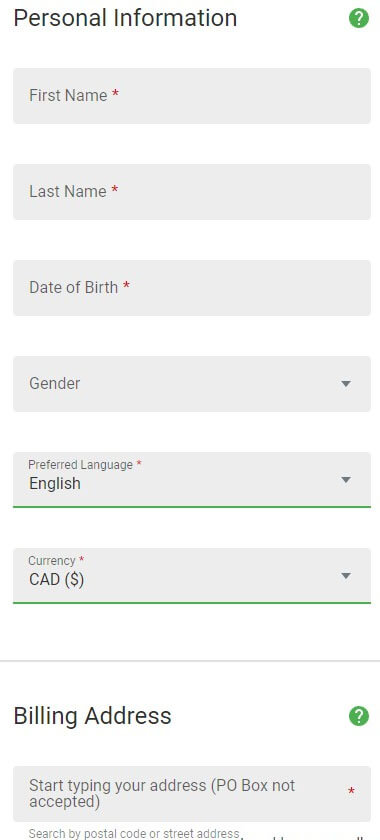Click the Preferred Language label
The height and width of the screenshot is (840, 380).
80,464
